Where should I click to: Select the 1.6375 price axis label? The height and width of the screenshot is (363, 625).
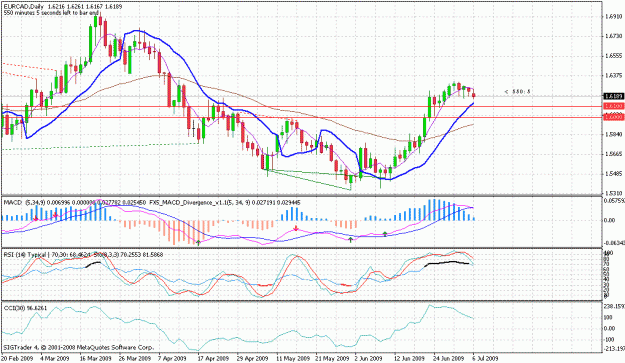[x=613, y=75]
